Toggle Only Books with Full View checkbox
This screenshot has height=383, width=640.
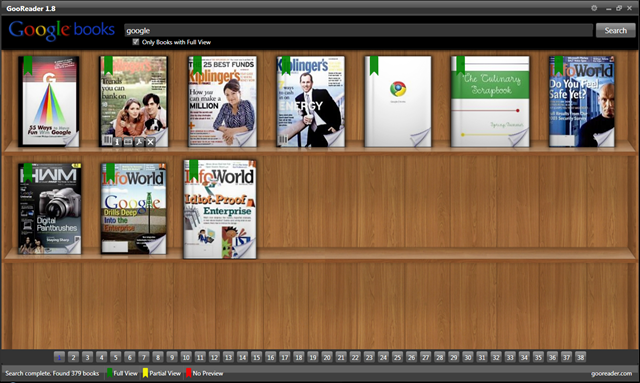click(136, 42)
